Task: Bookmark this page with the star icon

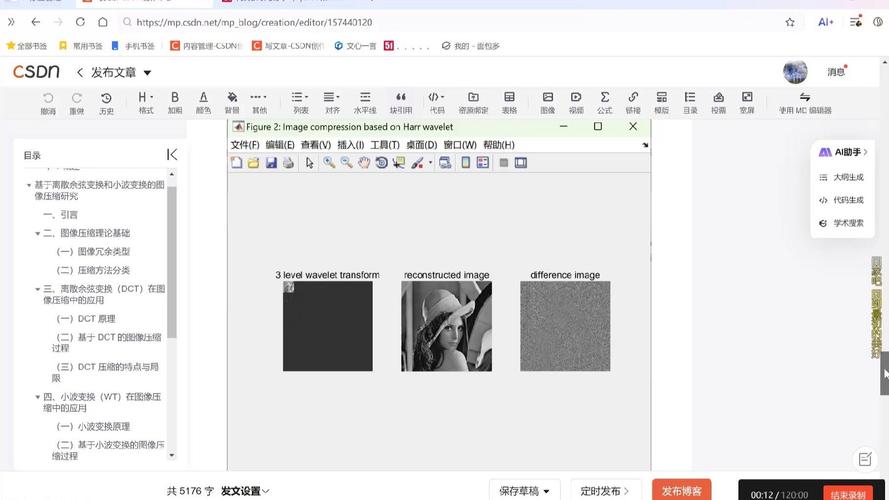Action: click(790, 22)
